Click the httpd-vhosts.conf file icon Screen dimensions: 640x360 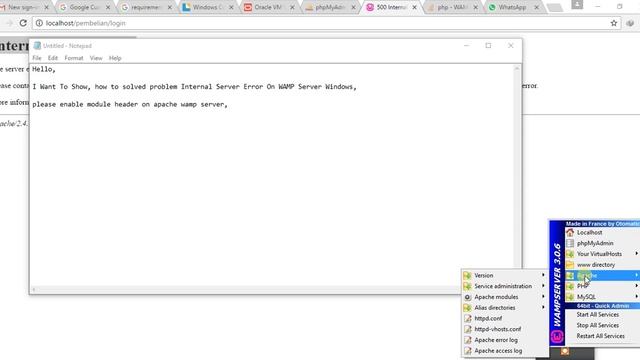[x=468, y=329]
